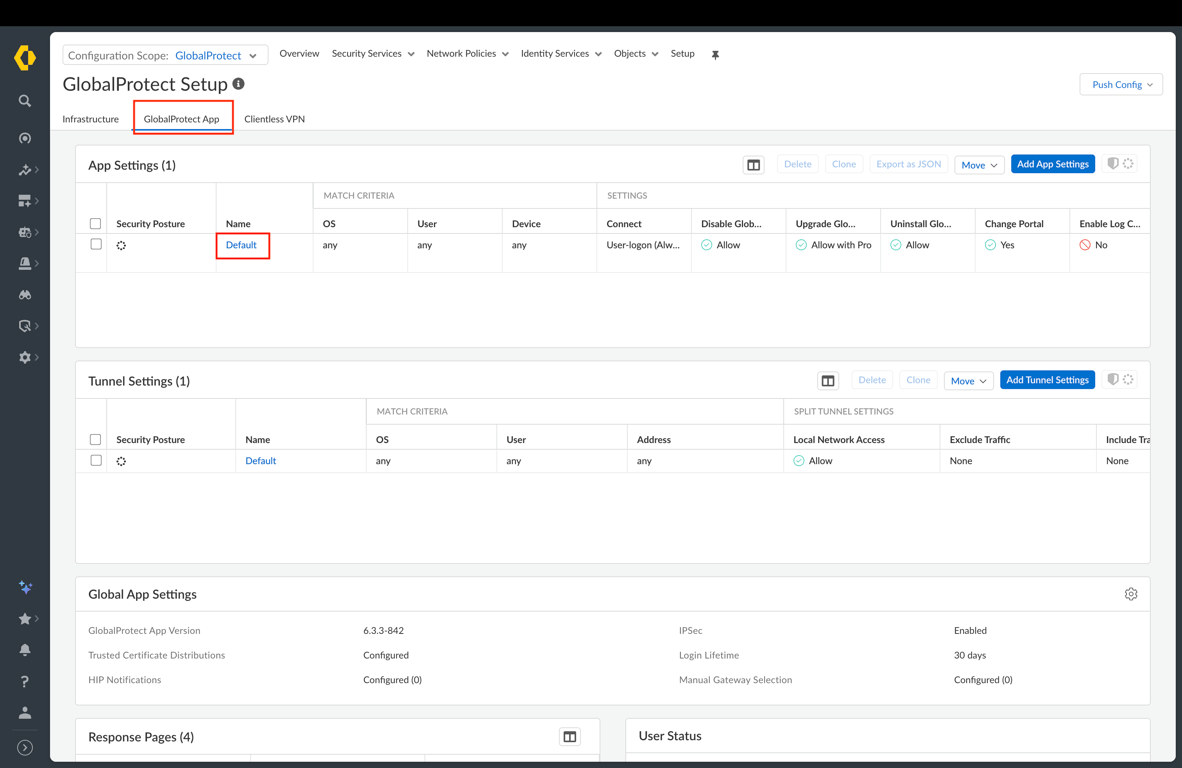Open the gear settings sidebar icon

pos(25,357)
